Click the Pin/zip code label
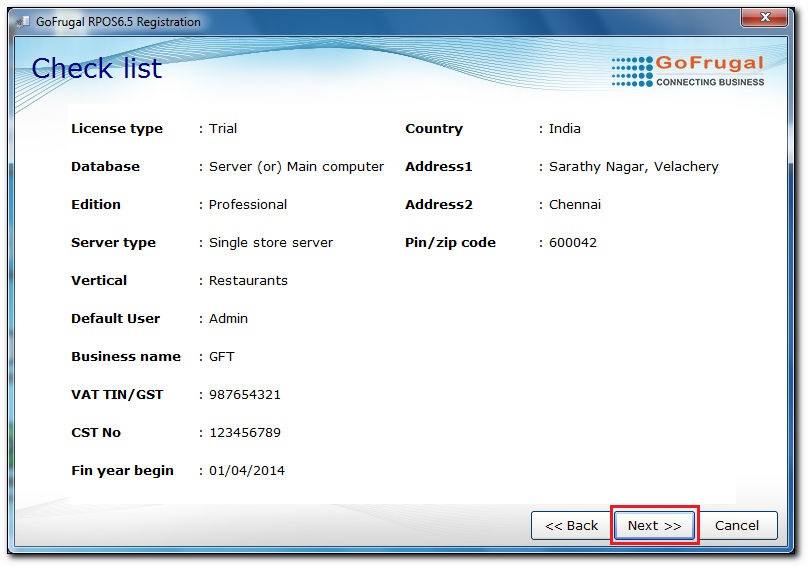The height and width of the screenshot is (567, 808). coord(450,243)
